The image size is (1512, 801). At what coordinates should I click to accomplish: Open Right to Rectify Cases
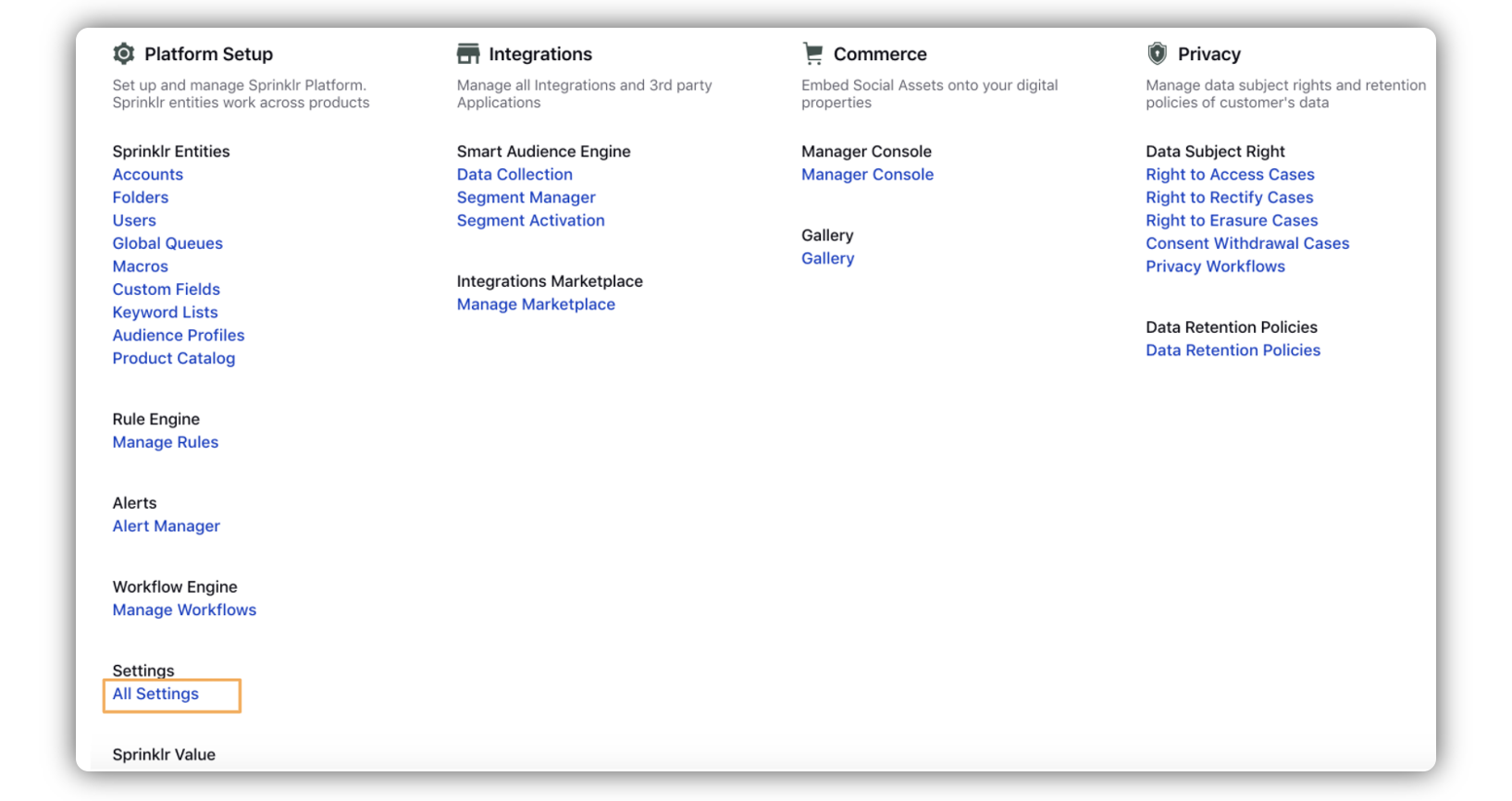[1230, 198]
